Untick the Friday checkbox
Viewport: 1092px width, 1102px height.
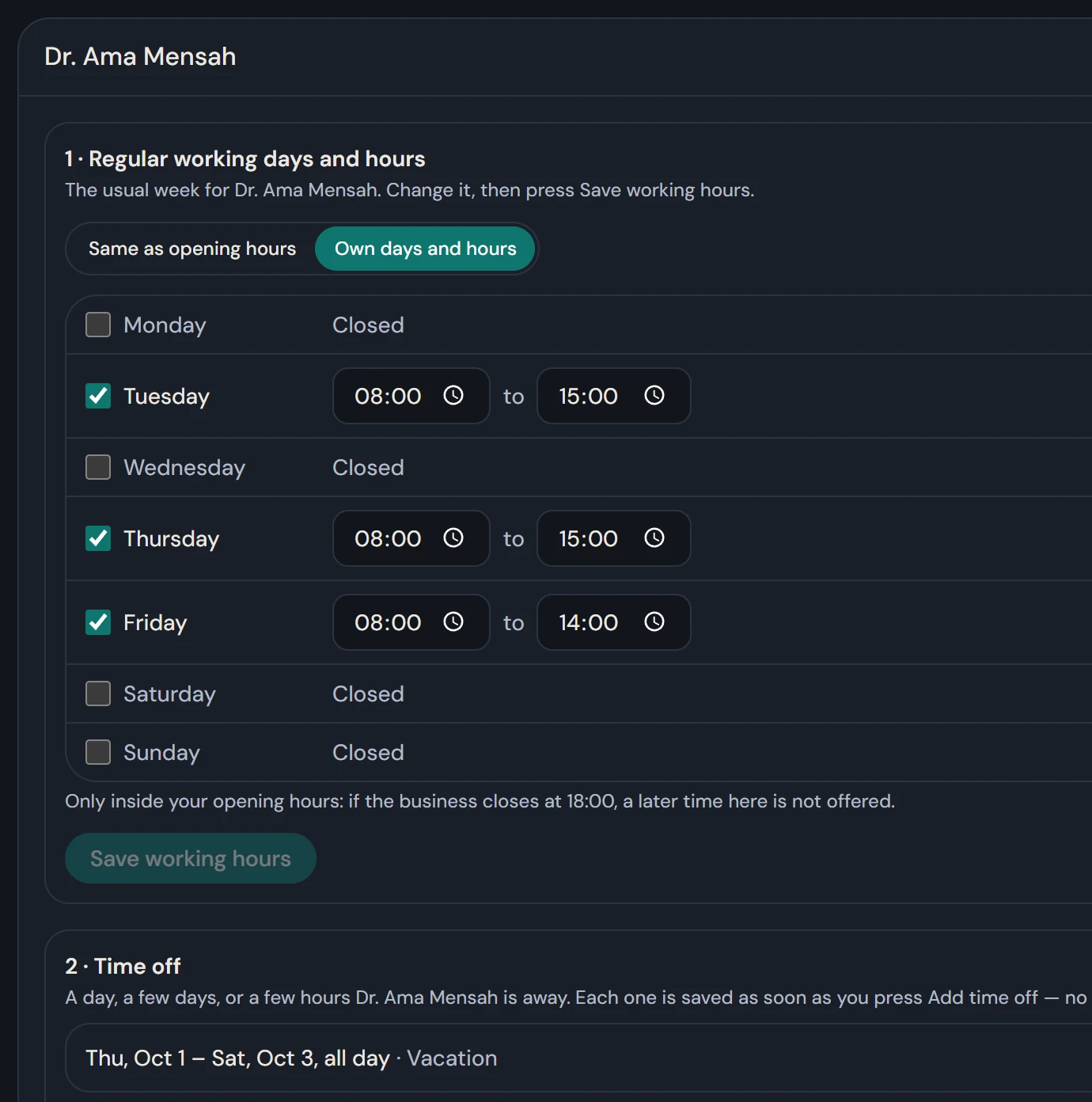click(x=98, y=622)
